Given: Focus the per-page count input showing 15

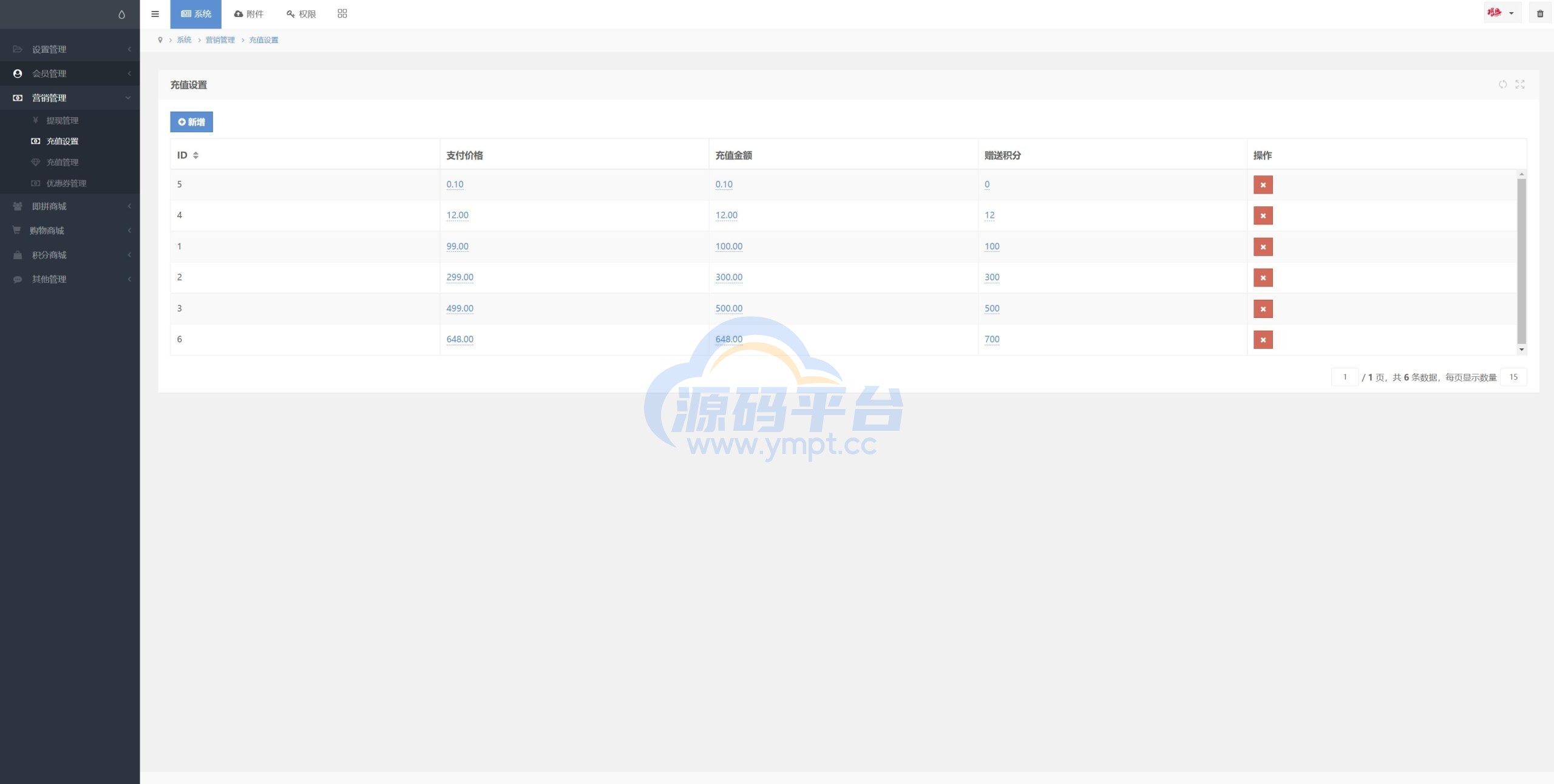Looking at the screenshot, I should coord(1513,377).
